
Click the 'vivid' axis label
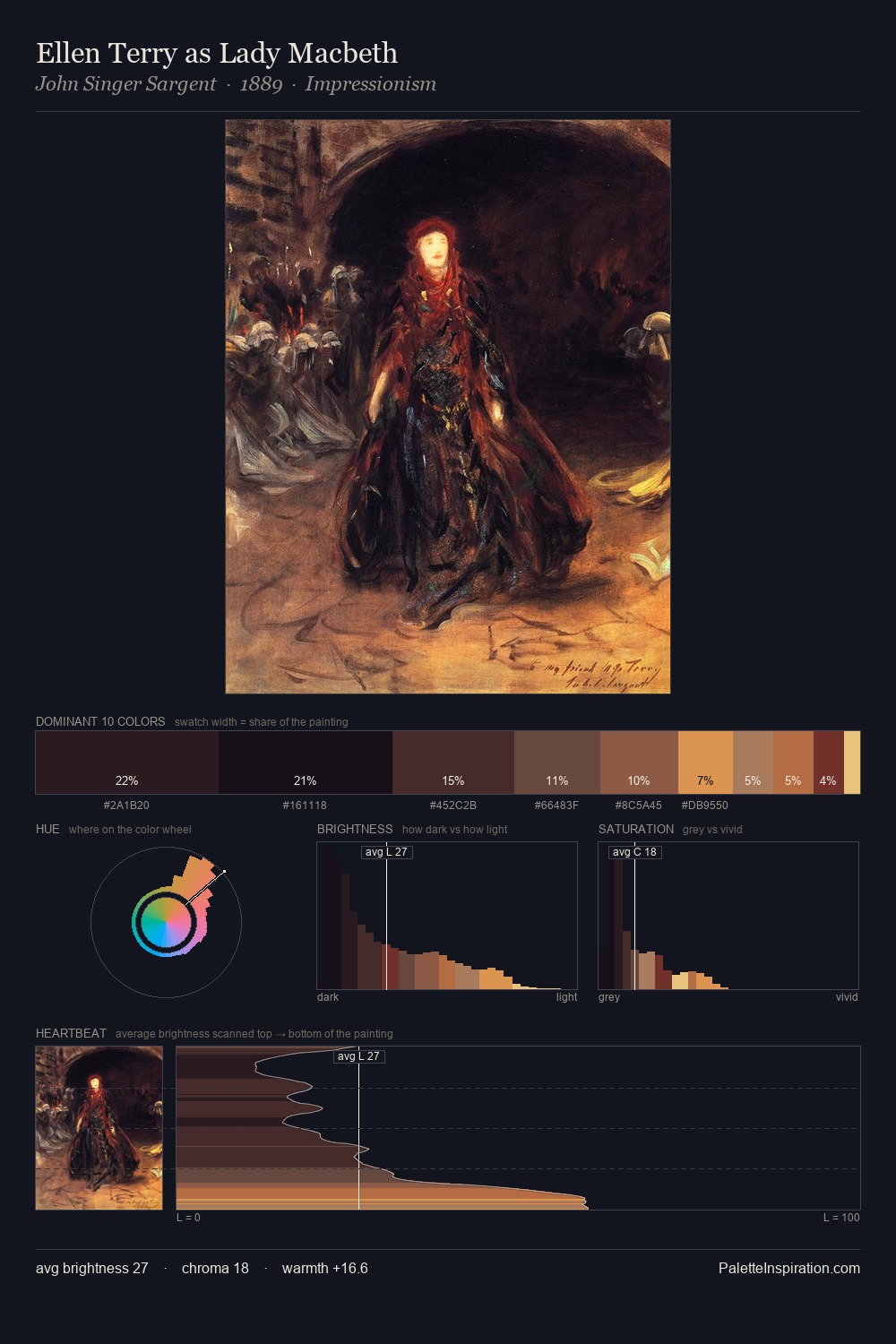(x=847, y=997)
